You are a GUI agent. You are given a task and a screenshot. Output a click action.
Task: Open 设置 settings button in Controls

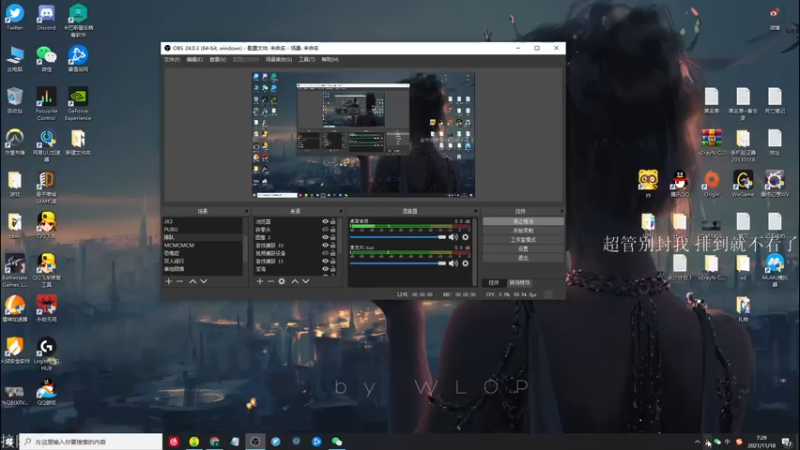point(523,249)
